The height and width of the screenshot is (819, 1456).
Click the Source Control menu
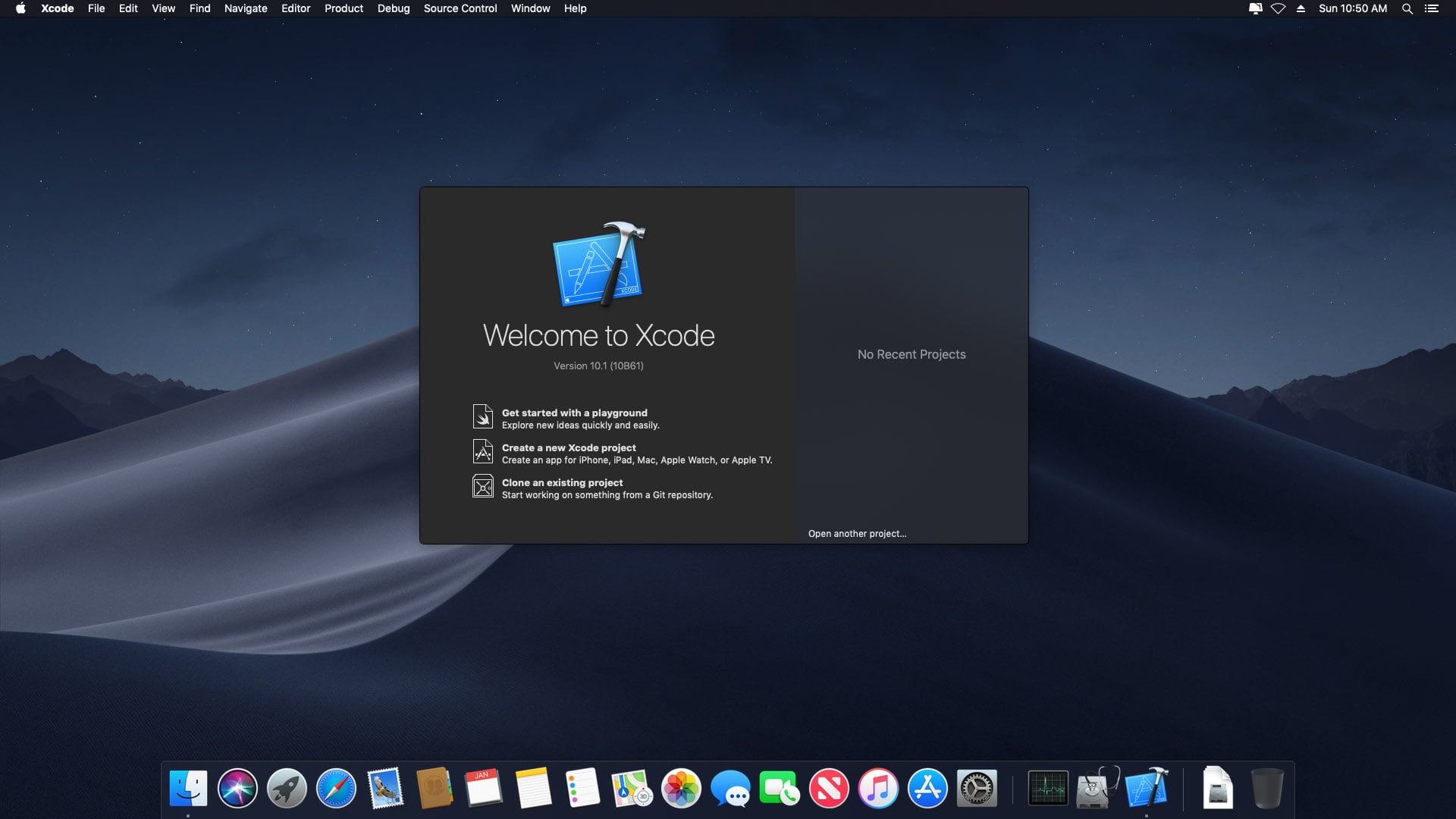pyautogui.click(x=460, y=8)
